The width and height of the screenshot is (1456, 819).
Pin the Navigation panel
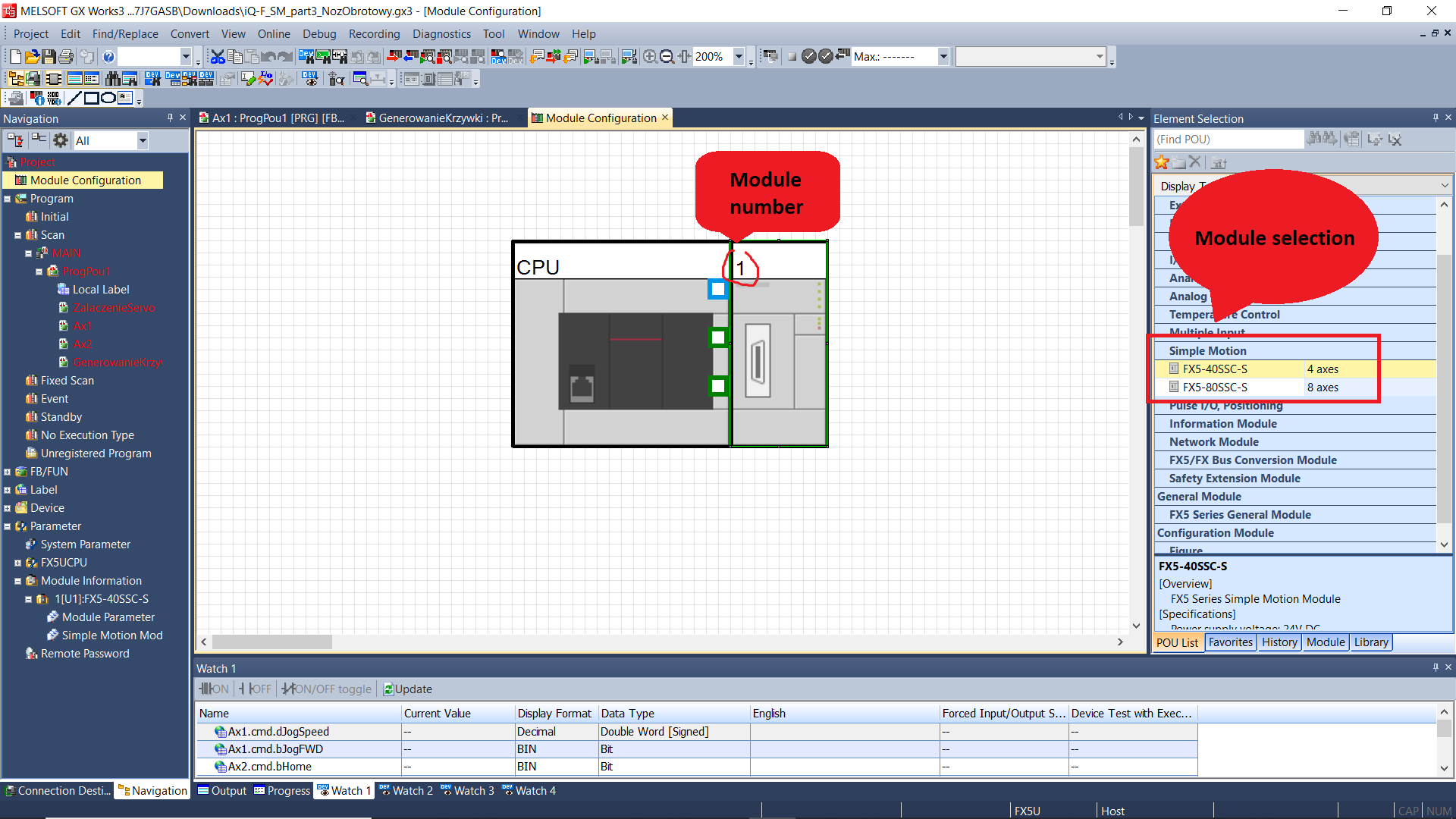170,118
